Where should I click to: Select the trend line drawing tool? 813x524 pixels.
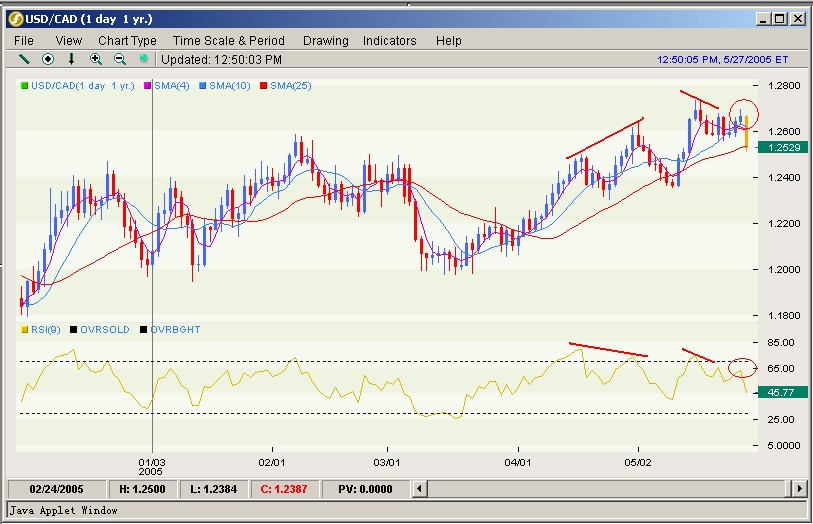24,59
